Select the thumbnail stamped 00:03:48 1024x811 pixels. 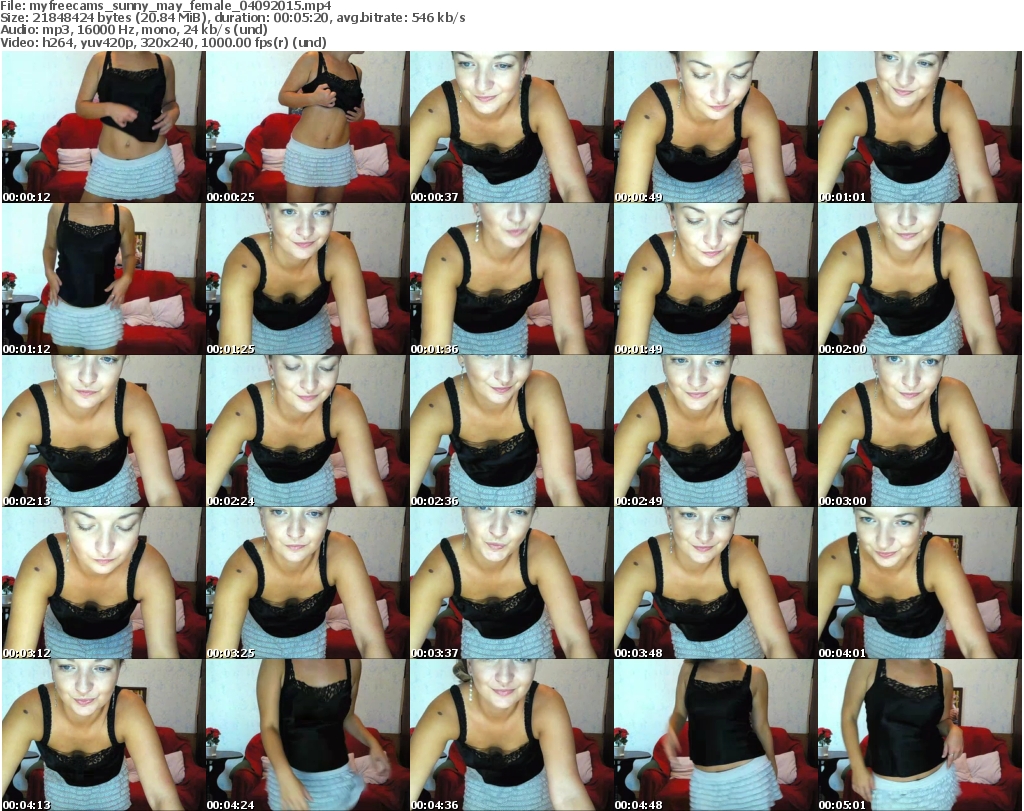(x=715, y=583)
